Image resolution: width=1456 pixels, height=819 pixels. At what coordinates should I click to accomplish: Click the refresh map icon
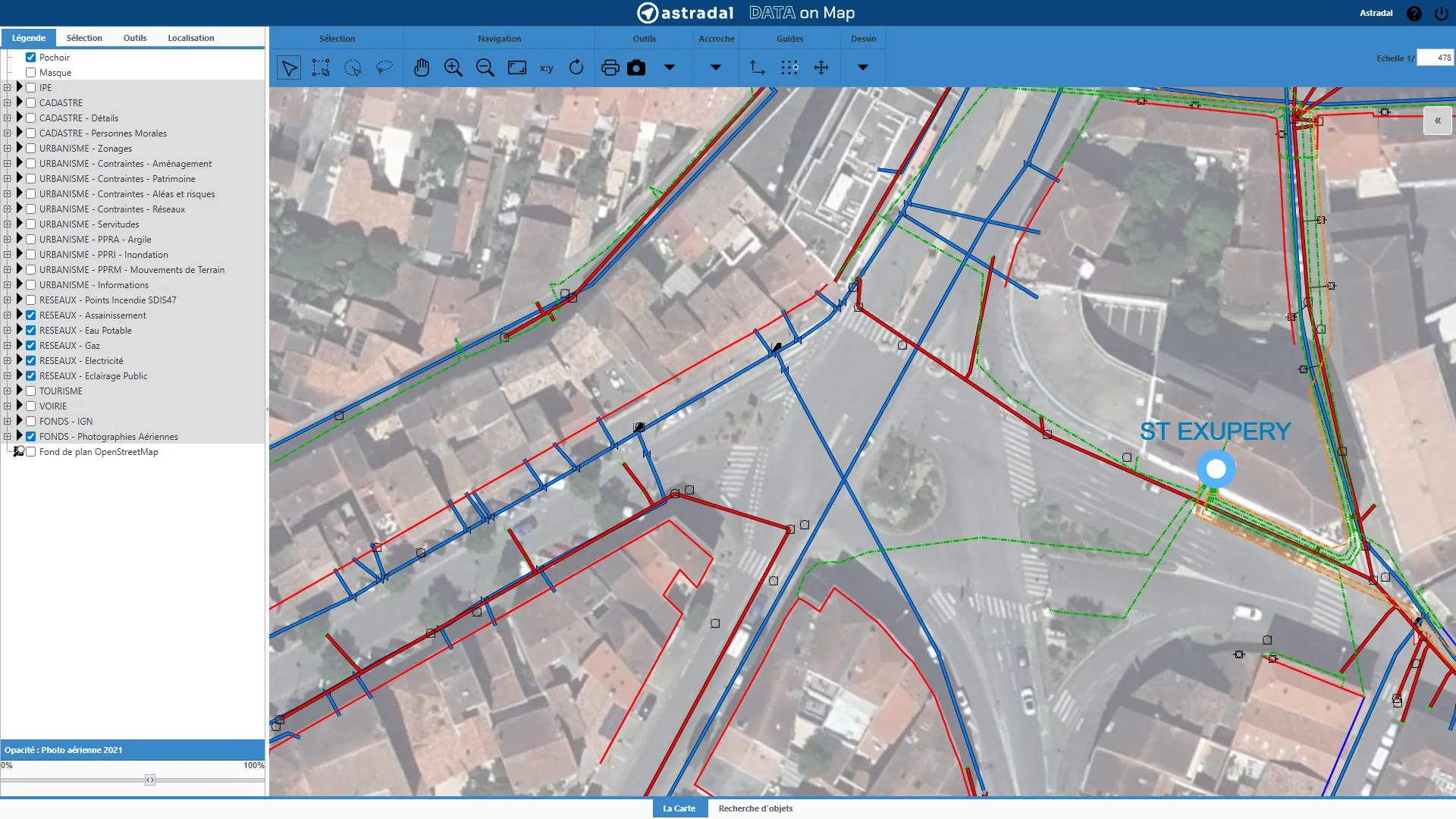576,67
